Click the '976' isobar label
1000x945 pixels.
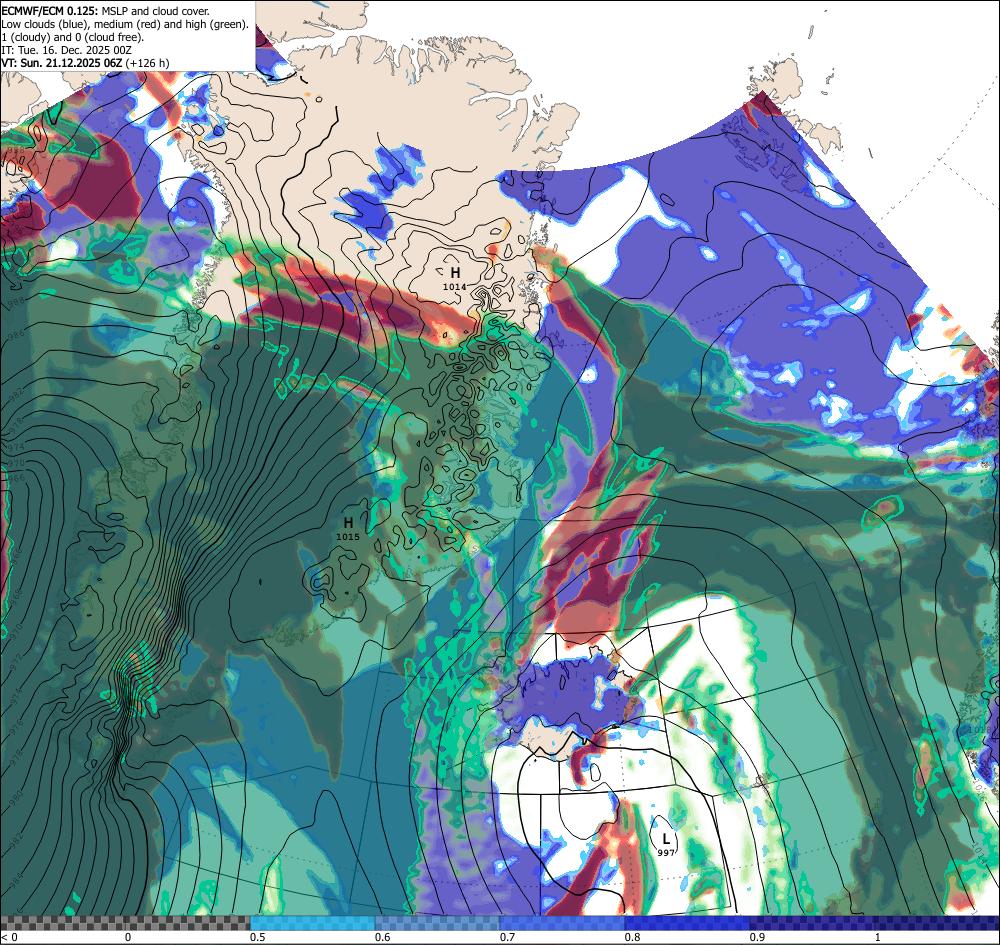pos(16,728)
